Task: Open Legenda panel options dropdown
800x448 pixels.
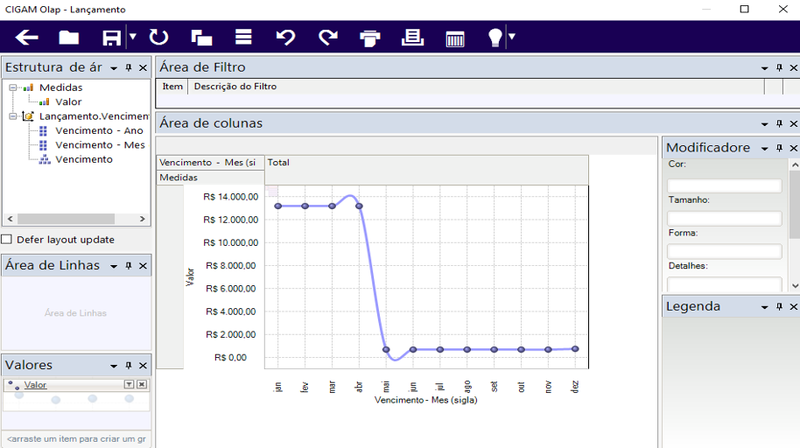Action: [x=764, y=307]
